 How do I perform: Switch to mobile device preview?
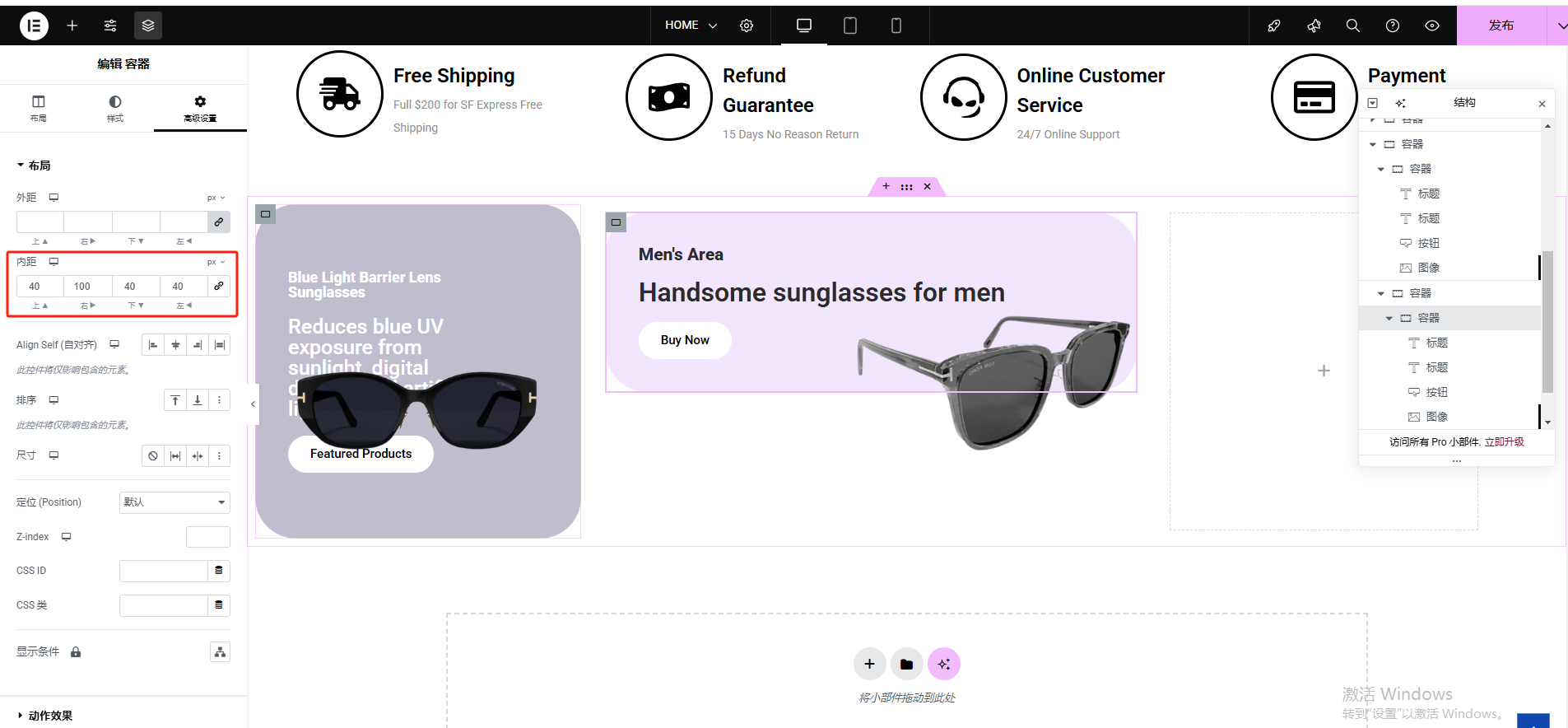(x=896, y=26)
